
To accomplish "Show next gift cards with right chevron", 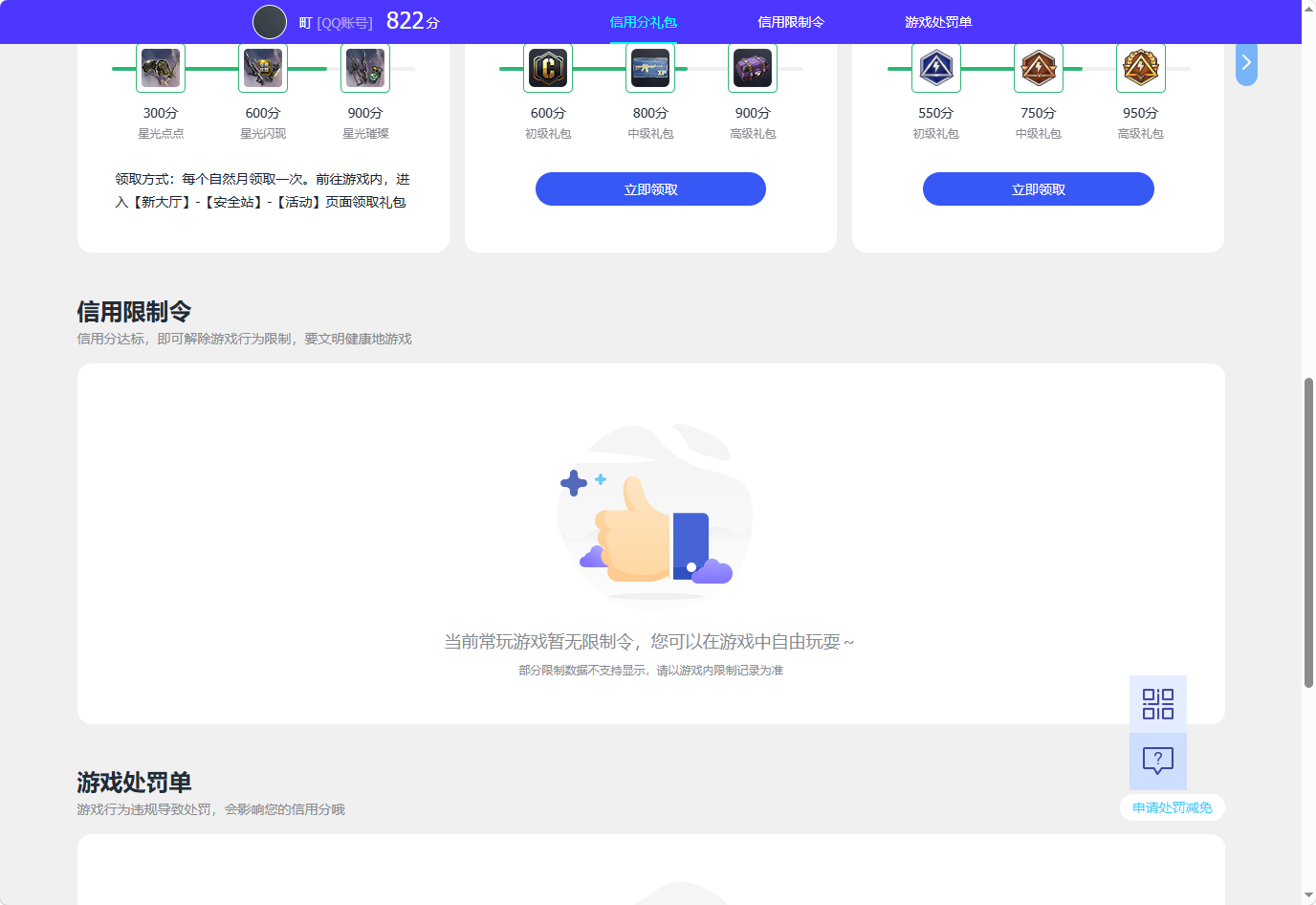I will [1246, 63].
